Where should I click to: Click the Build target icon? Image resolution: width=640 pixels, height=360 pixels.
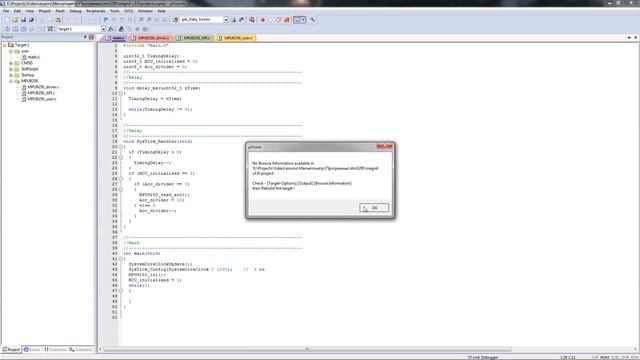pos(16,29)
